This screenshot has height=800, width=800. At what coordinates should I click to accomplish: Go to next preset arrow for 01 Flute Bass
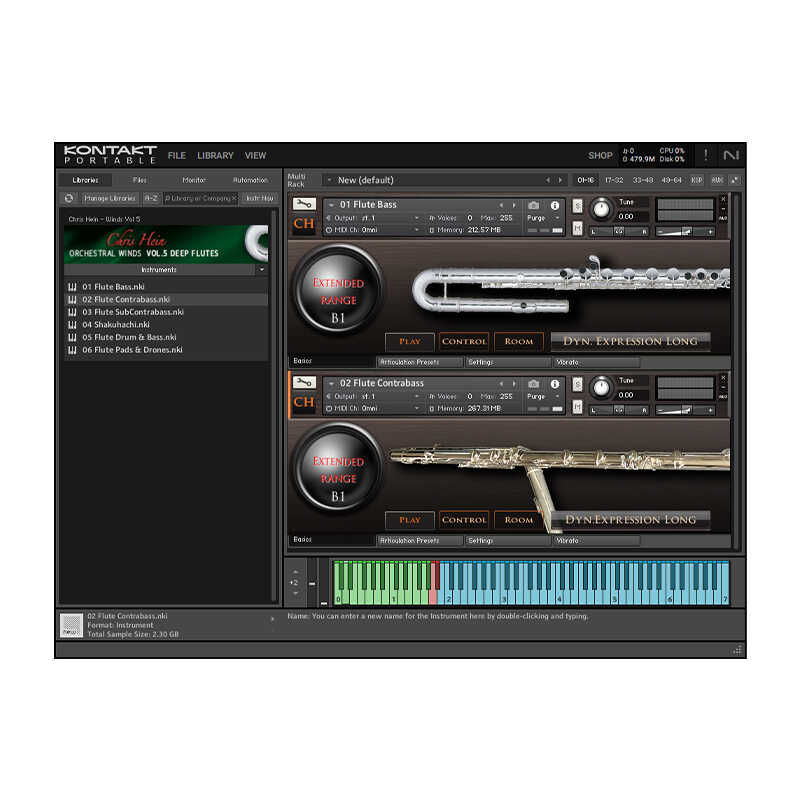point(514,205)
